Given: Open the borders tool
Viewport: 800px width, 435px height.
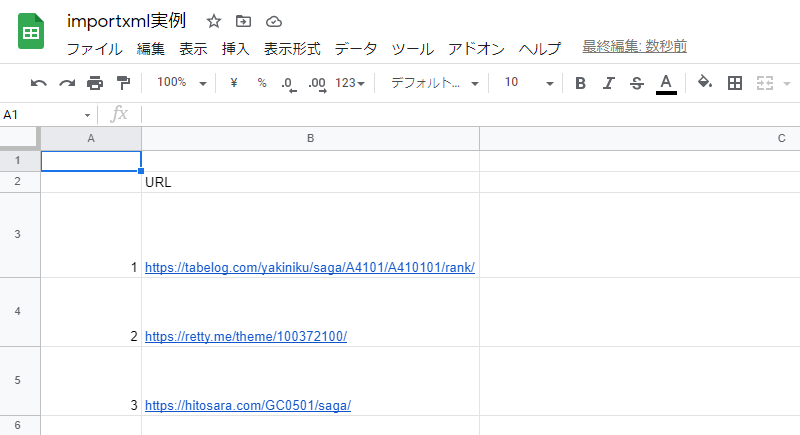Looking at the screenshot, I should (x=735, y=83).
